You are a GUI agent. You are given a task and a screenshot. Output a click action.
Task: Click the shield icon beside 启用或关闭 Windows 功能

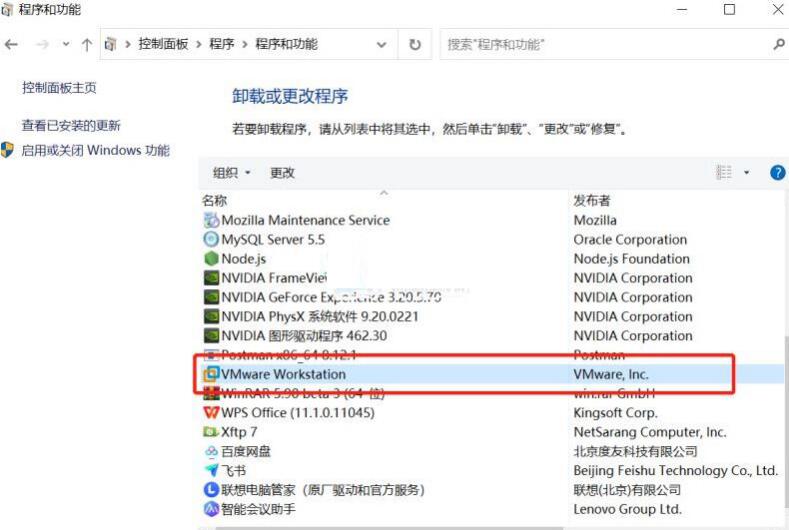7,150
